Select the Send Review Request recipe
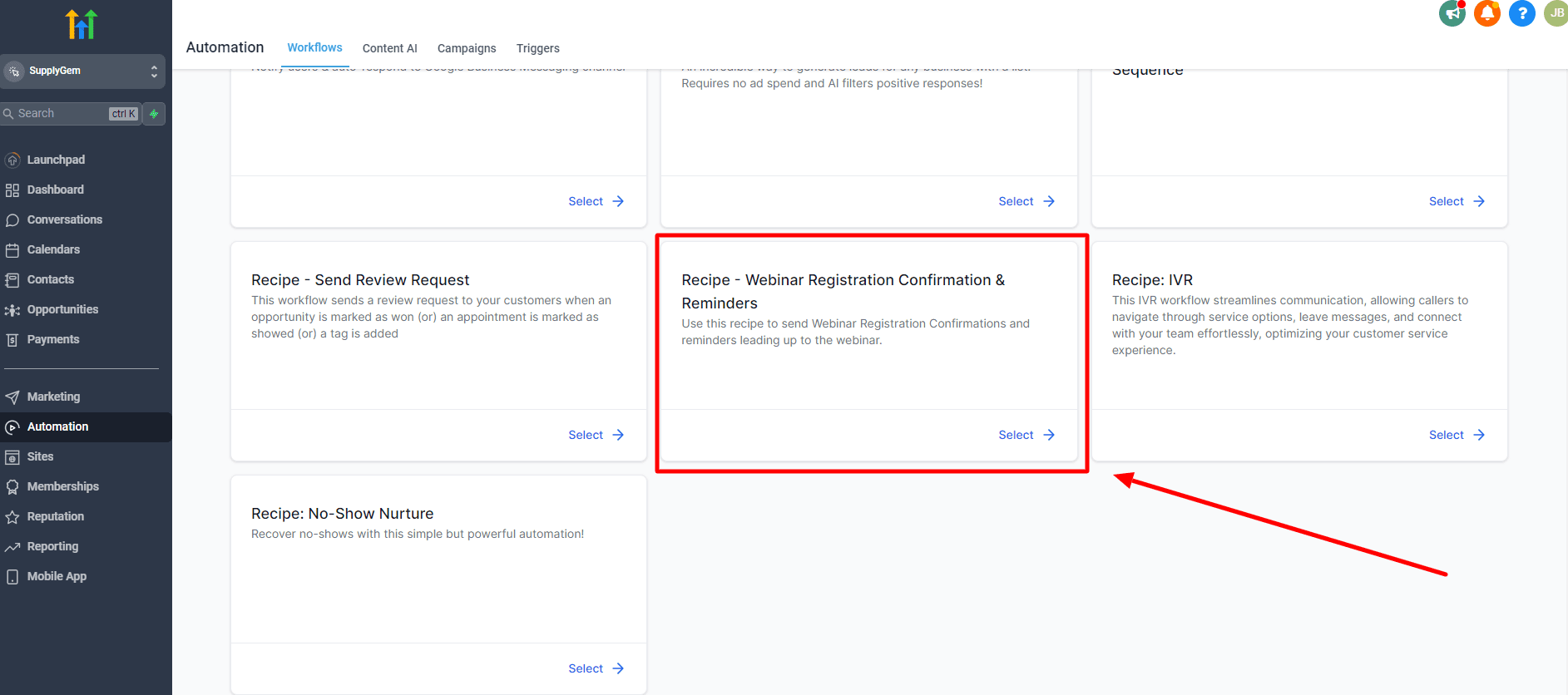The height and width of the screenshot is (695, 1568). tap(596, 435)
